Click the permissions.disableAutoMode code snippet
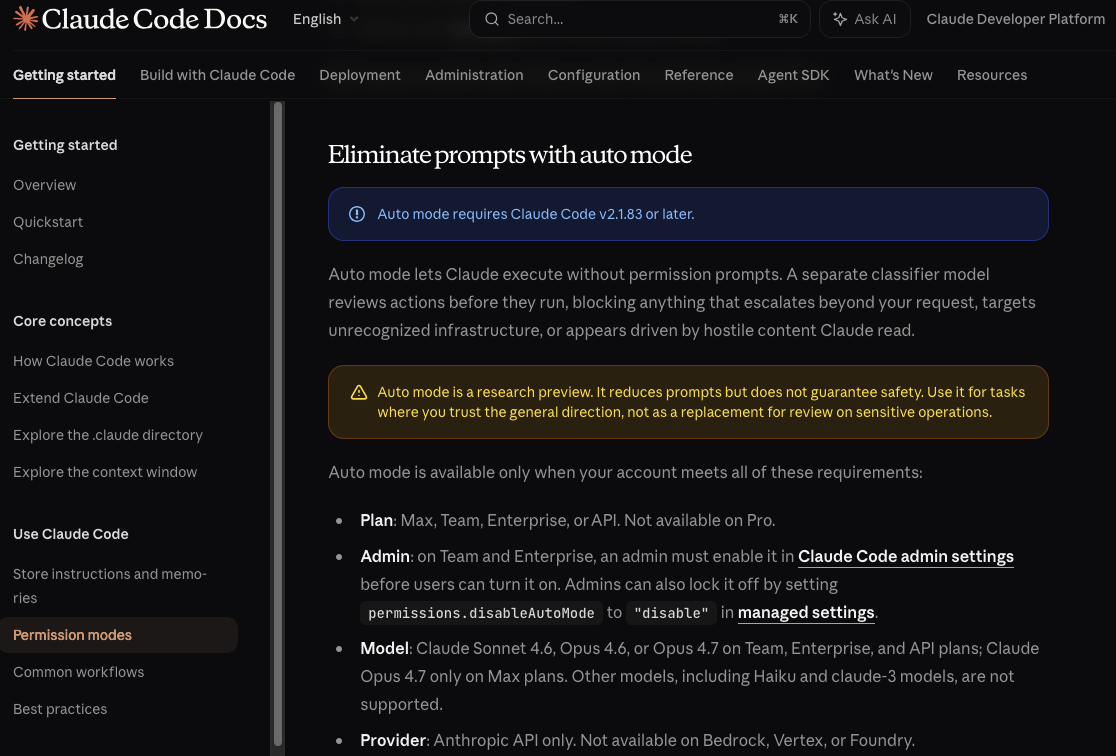Image resolution: width=1116 pixels, height=756 pixels. 481,613
